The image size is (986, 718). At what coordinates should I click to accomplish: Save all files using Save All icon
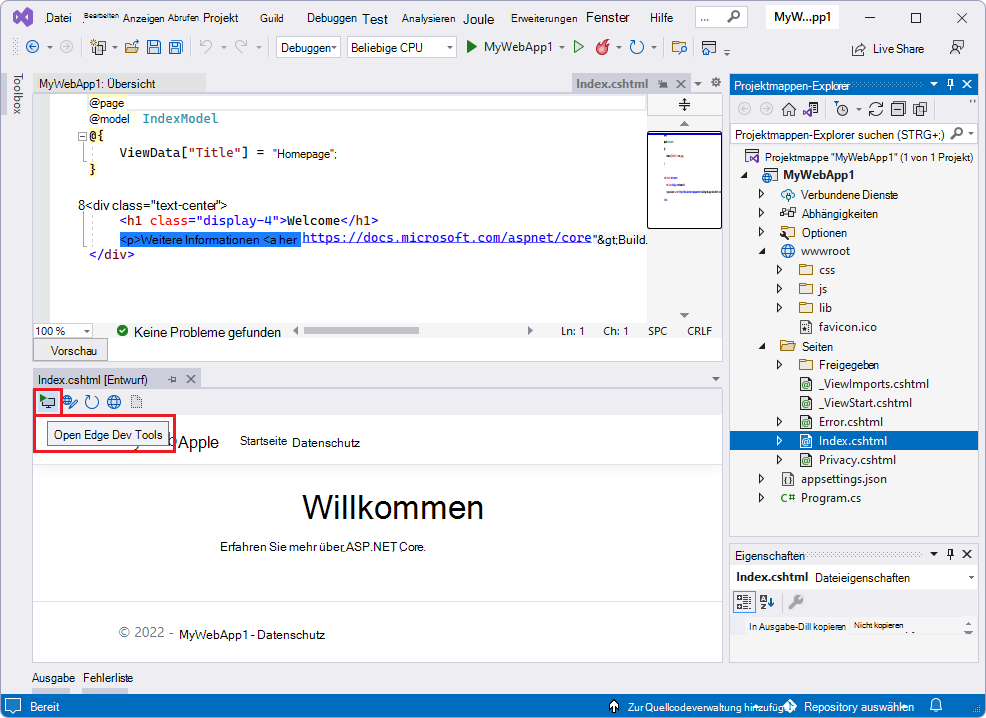[x=174, y=47]
